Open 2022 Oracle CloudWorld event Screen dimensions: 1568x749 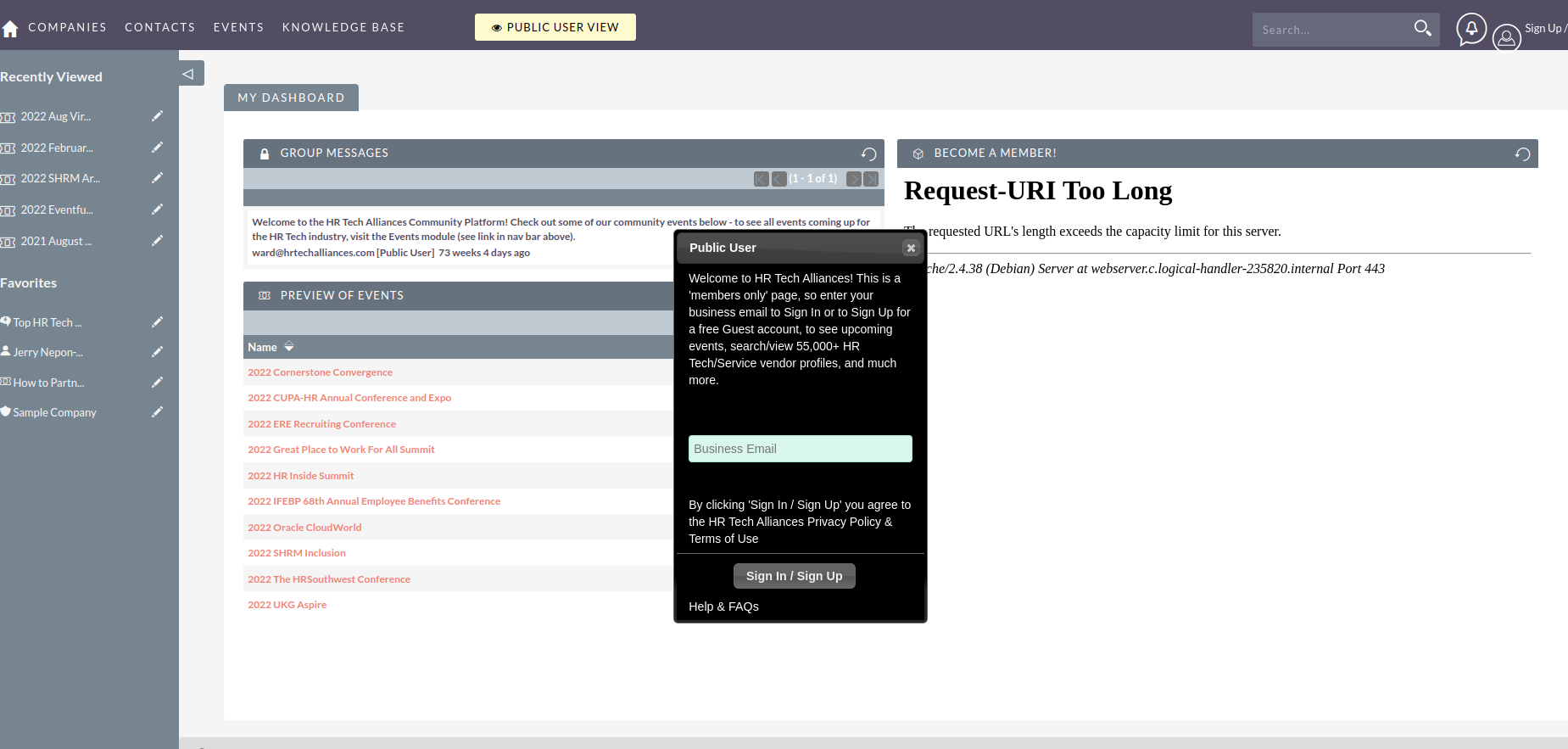304,528
